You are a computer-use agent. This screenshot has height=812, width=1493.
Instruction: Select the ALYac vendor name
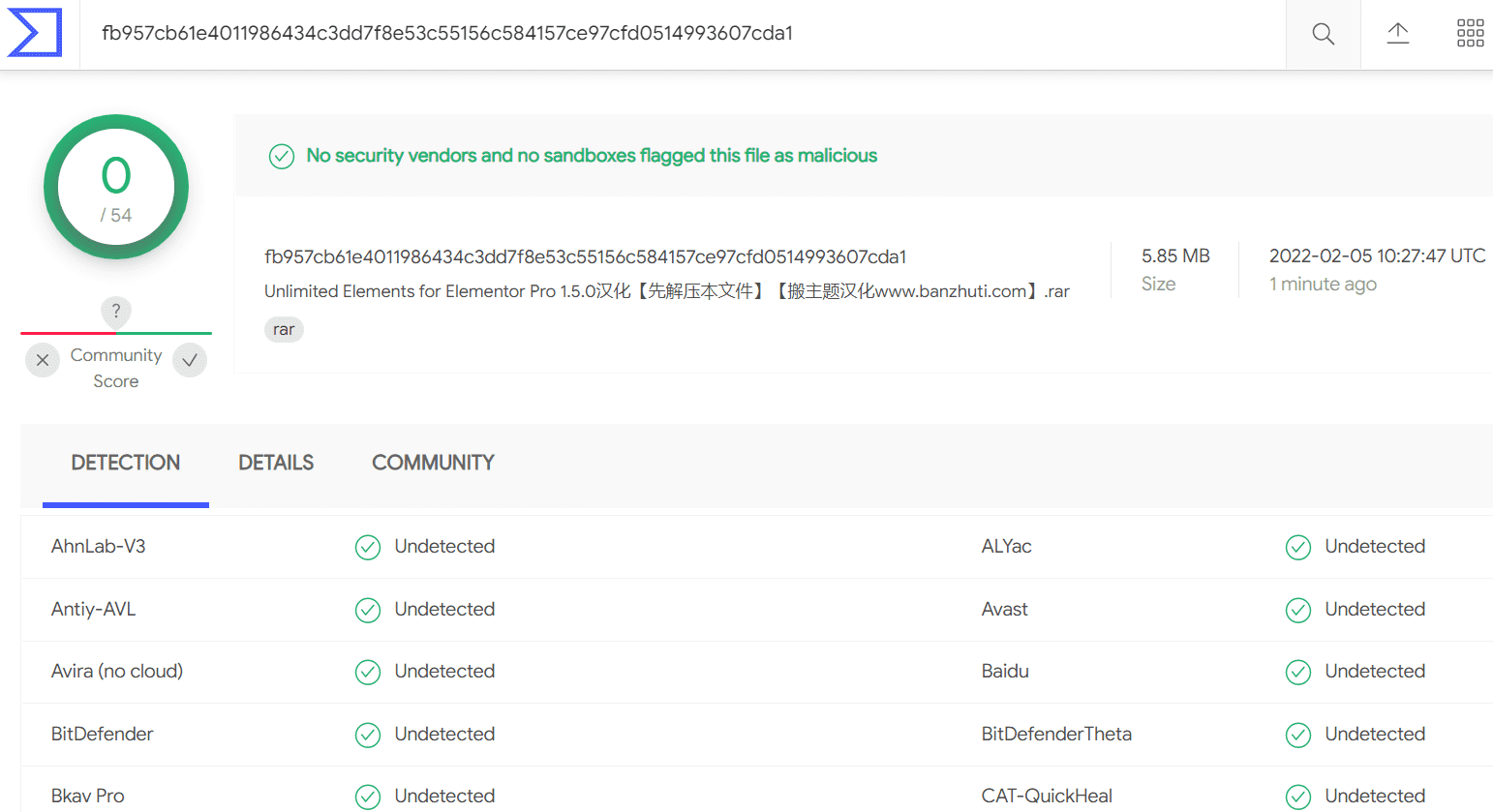pyautogui.click(x=1007, y=547)
